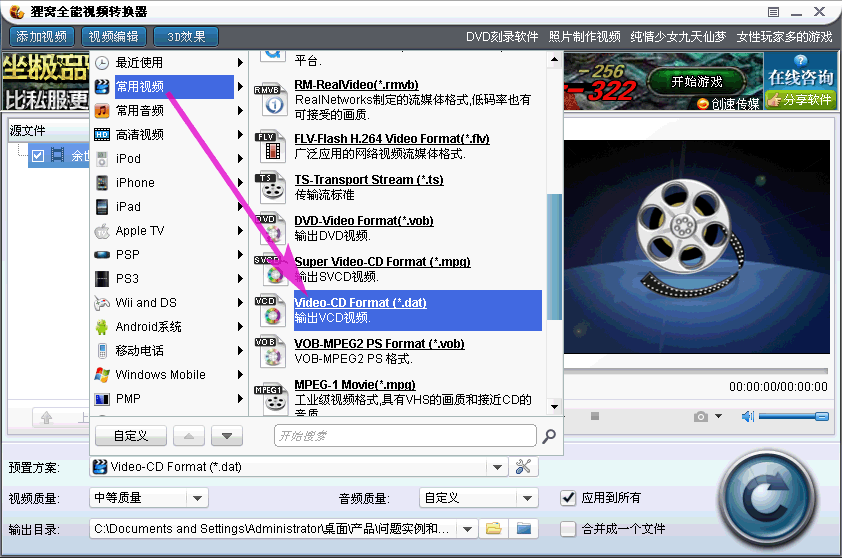Choose the iPad device category
This screenshot has width=842, height=558.
click(169, 207)
